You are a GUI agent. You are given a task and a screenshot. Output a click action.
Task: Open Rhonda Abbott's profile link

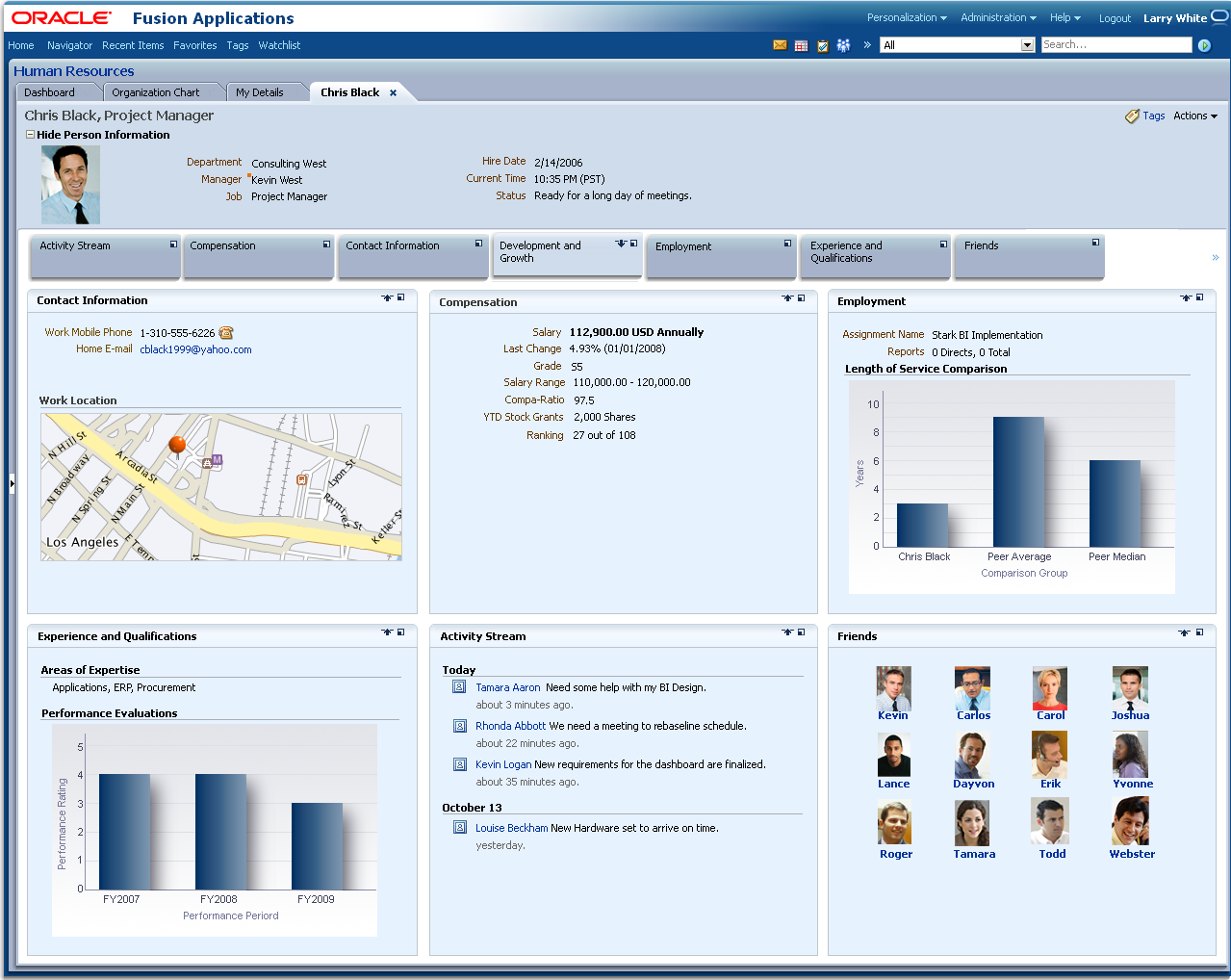click(510, 726)
